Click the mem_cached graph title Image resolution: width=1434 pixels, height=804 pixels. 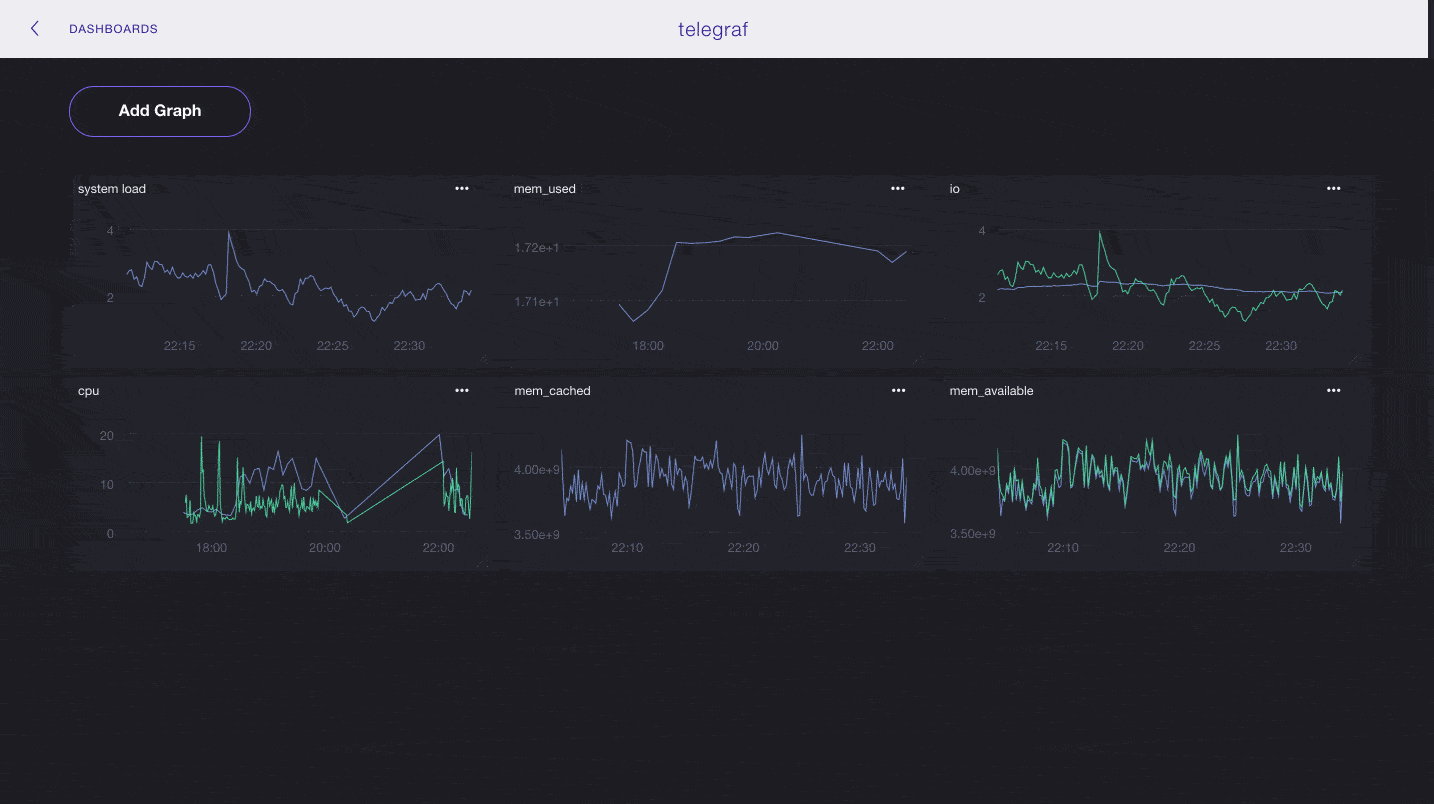(x=552, y=391)
